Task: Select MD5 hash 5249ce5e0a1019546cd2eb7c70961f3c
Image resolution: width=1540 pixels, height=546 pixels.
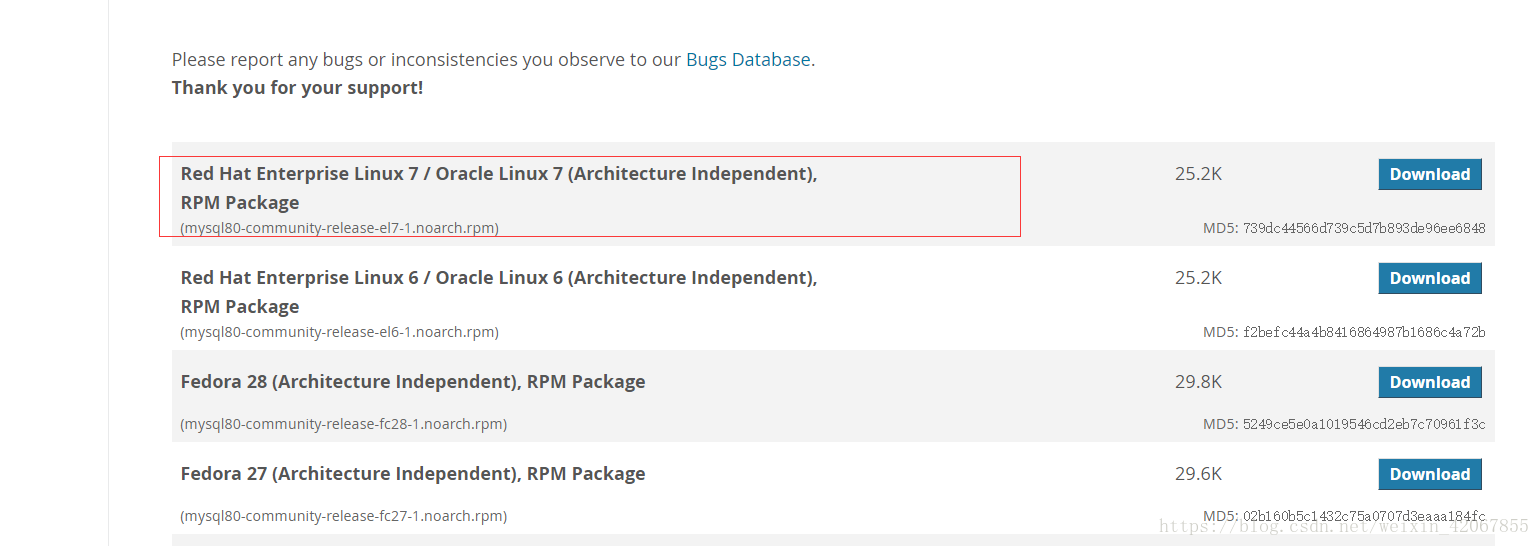Action: pyautogui.click(x=1364, y=424)
